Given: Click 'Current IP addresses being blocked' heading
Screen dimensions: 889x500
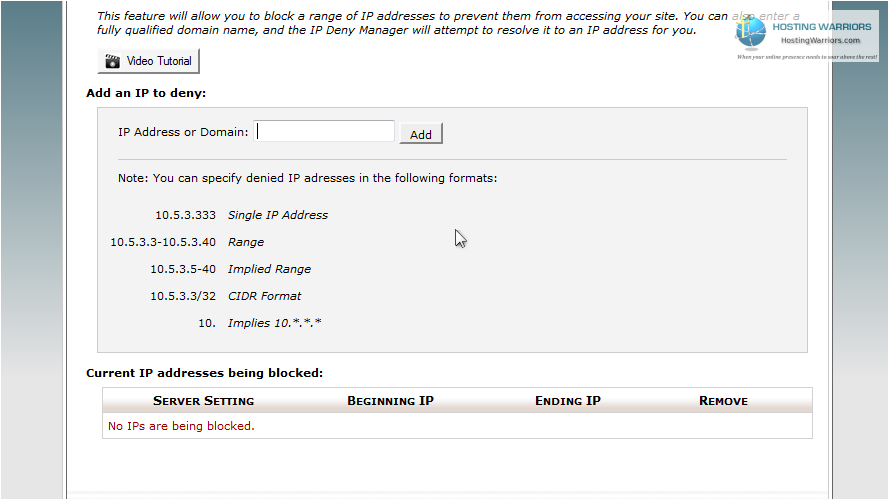Looking at the screenshot, I should pyautogui.click(x=204, y=373).
